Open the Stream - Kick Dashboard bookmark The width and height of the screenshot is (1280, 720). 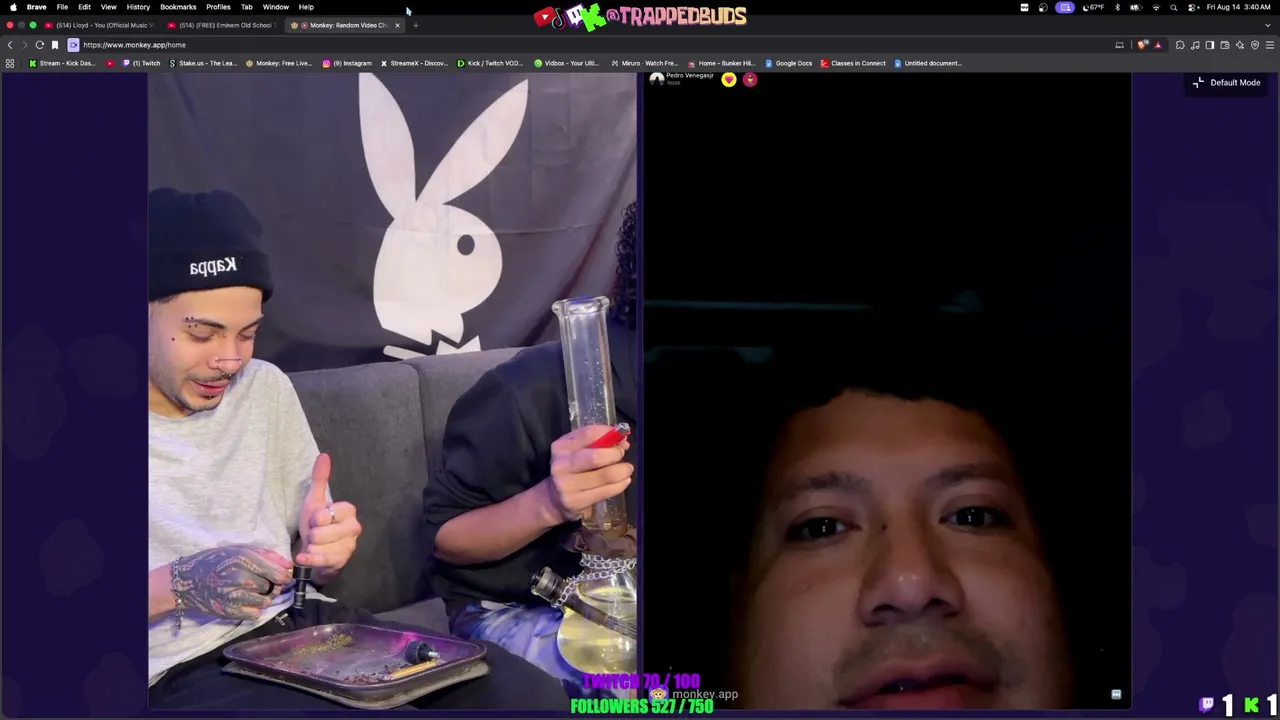coord(62,63)
